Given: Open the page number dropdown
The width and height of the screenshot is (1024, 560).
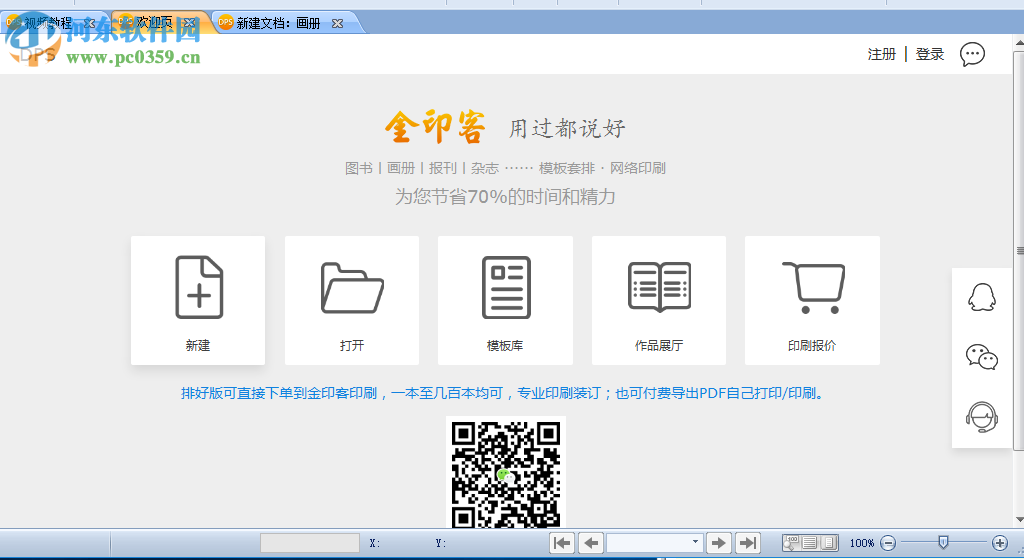Looking at the screenshot, I should coord(695,542).
